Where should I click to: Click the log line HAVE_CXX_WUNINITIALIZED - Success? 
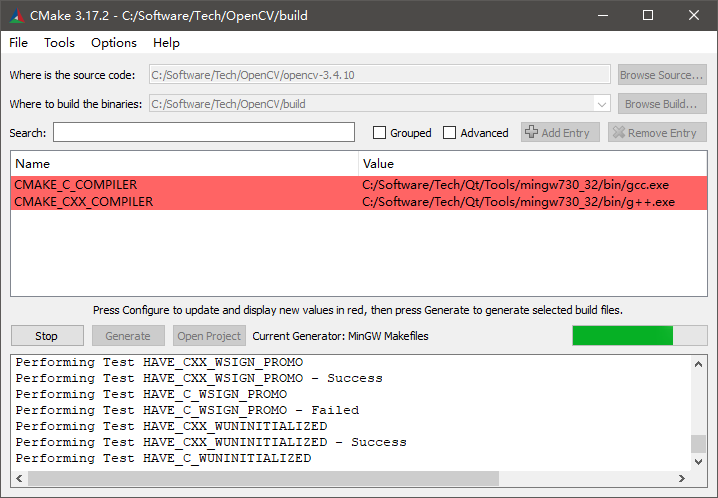click(x=211, y=442)
